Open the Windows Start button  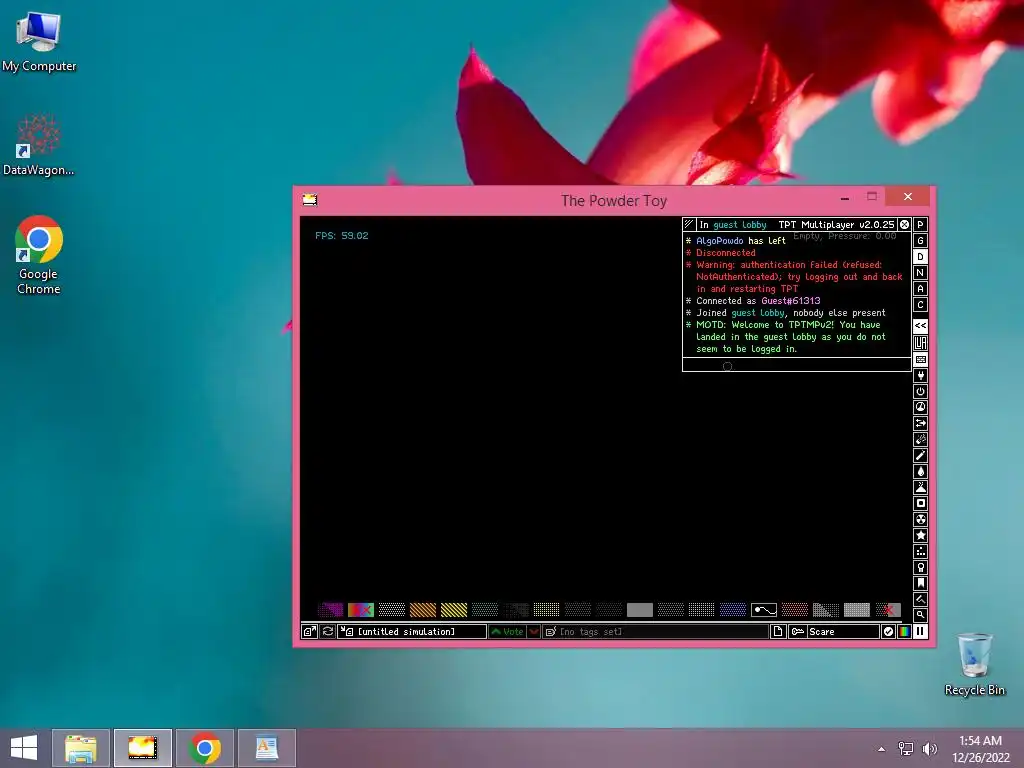24,748
